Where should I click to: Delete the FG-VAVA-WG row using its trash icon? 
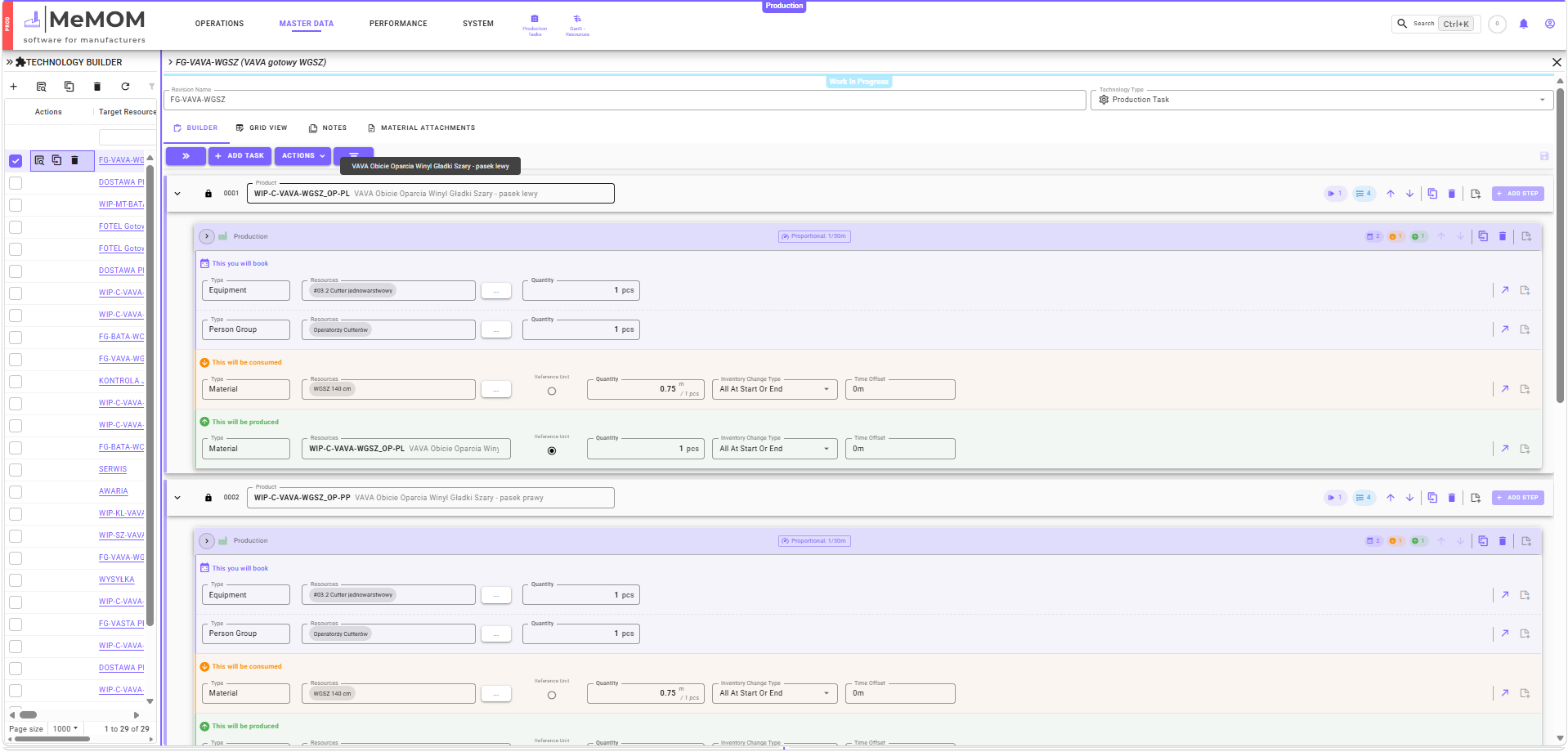tap(74, 160)
